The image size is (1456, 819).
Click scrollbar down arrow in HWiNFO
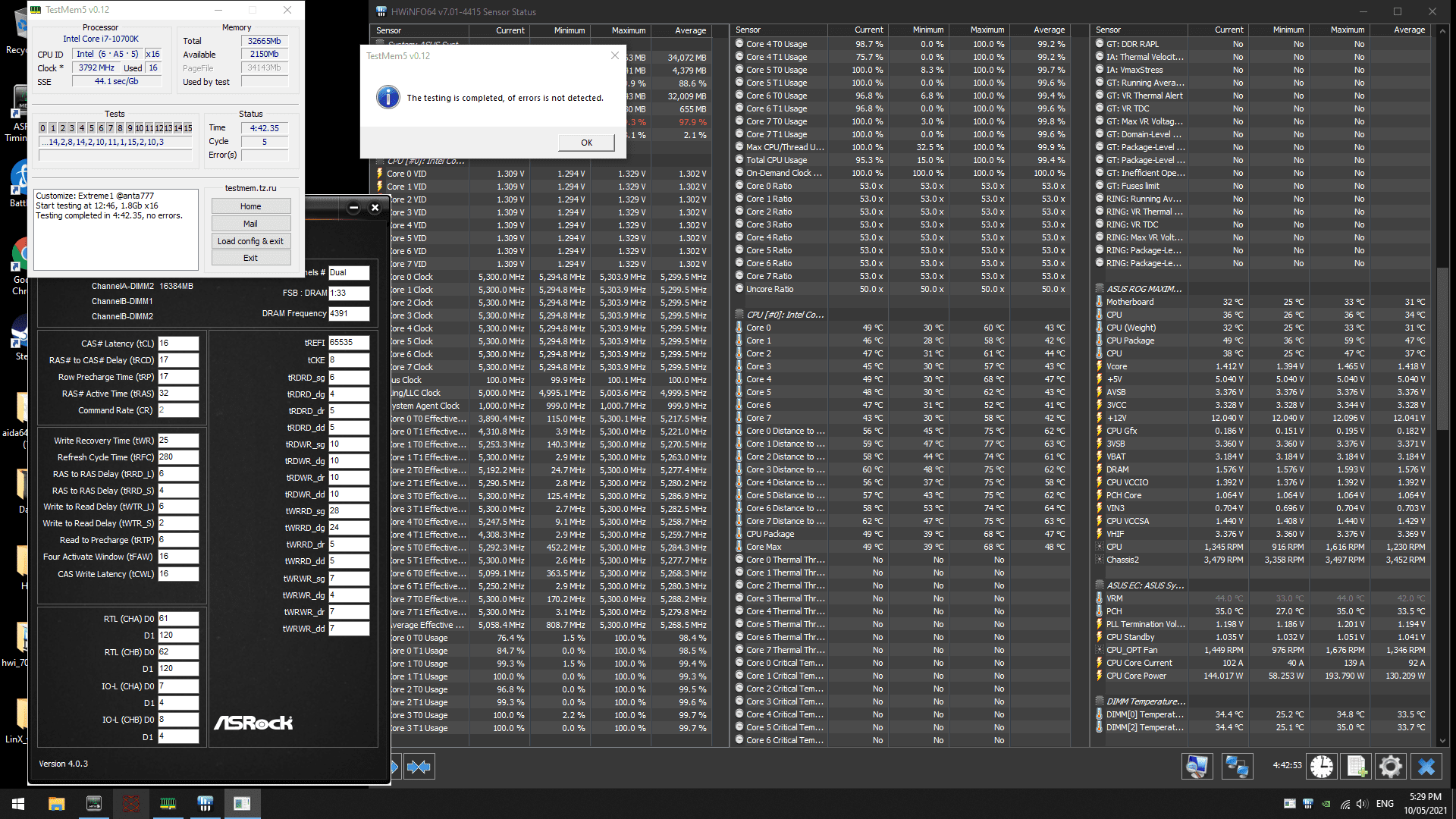(x=1442, y=741)
